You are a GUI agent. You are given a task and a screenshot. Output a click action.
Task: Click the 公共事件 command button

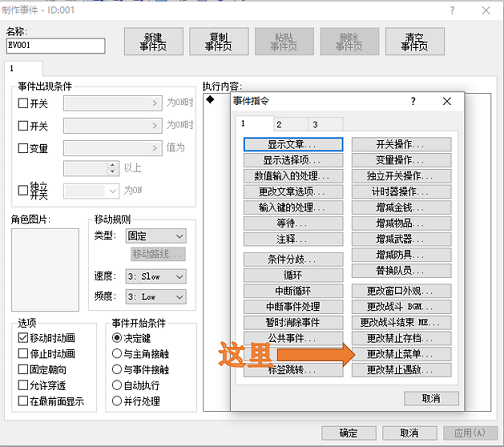pyautogui.click(x=293, y=338)
